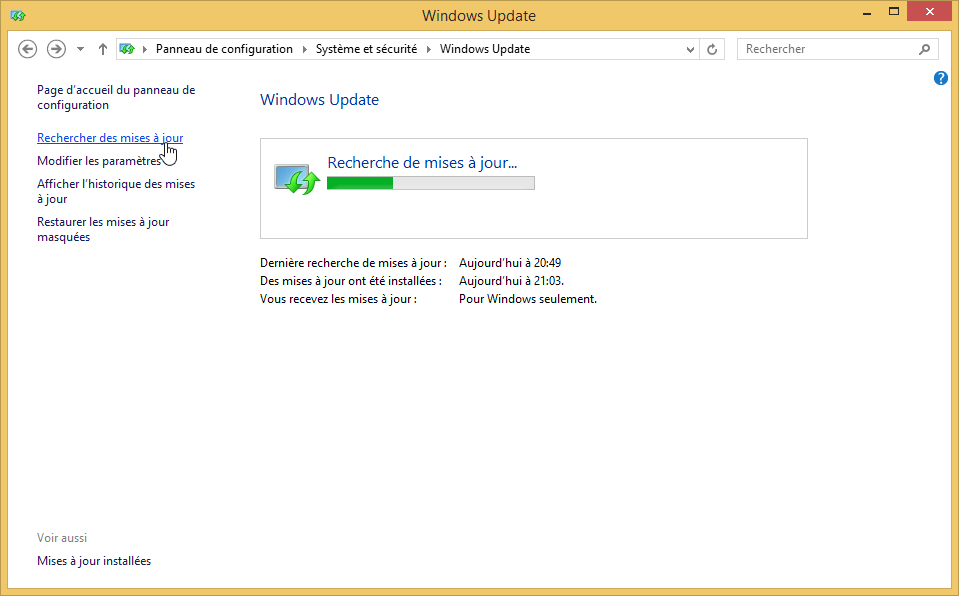Expand chevron after Système et sécurité
The image size is (959, 596).
[x=428, y=49]
